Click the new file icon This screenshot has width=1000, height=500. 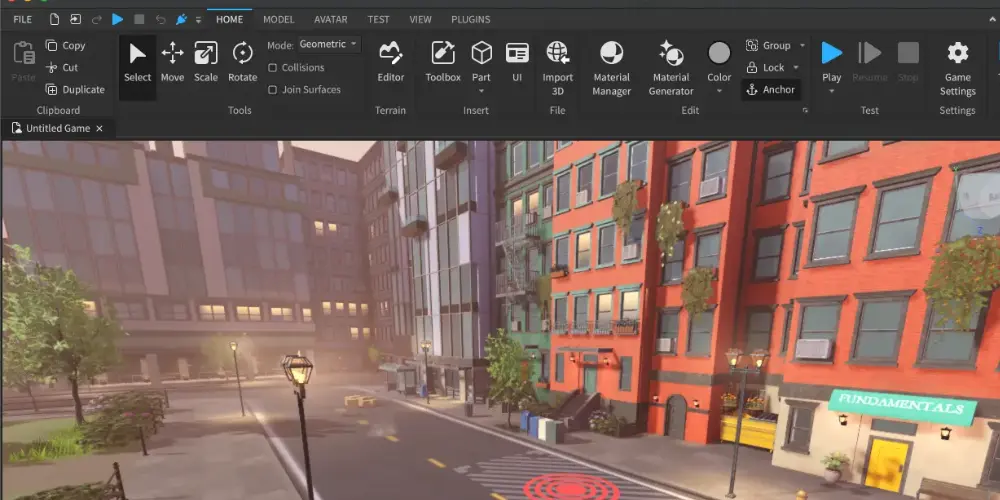point(54,19)
